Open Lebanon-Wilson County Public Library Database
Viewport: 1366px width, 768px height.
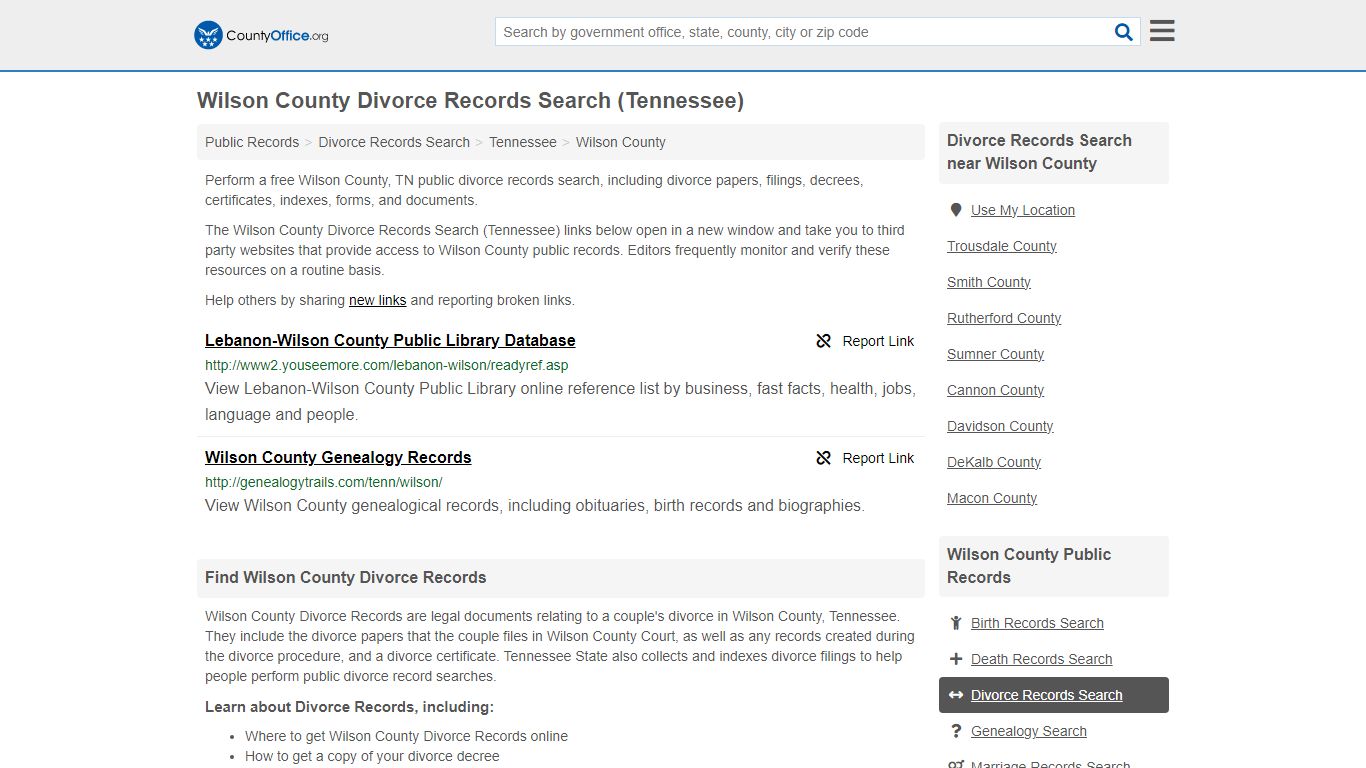[390, 340]
